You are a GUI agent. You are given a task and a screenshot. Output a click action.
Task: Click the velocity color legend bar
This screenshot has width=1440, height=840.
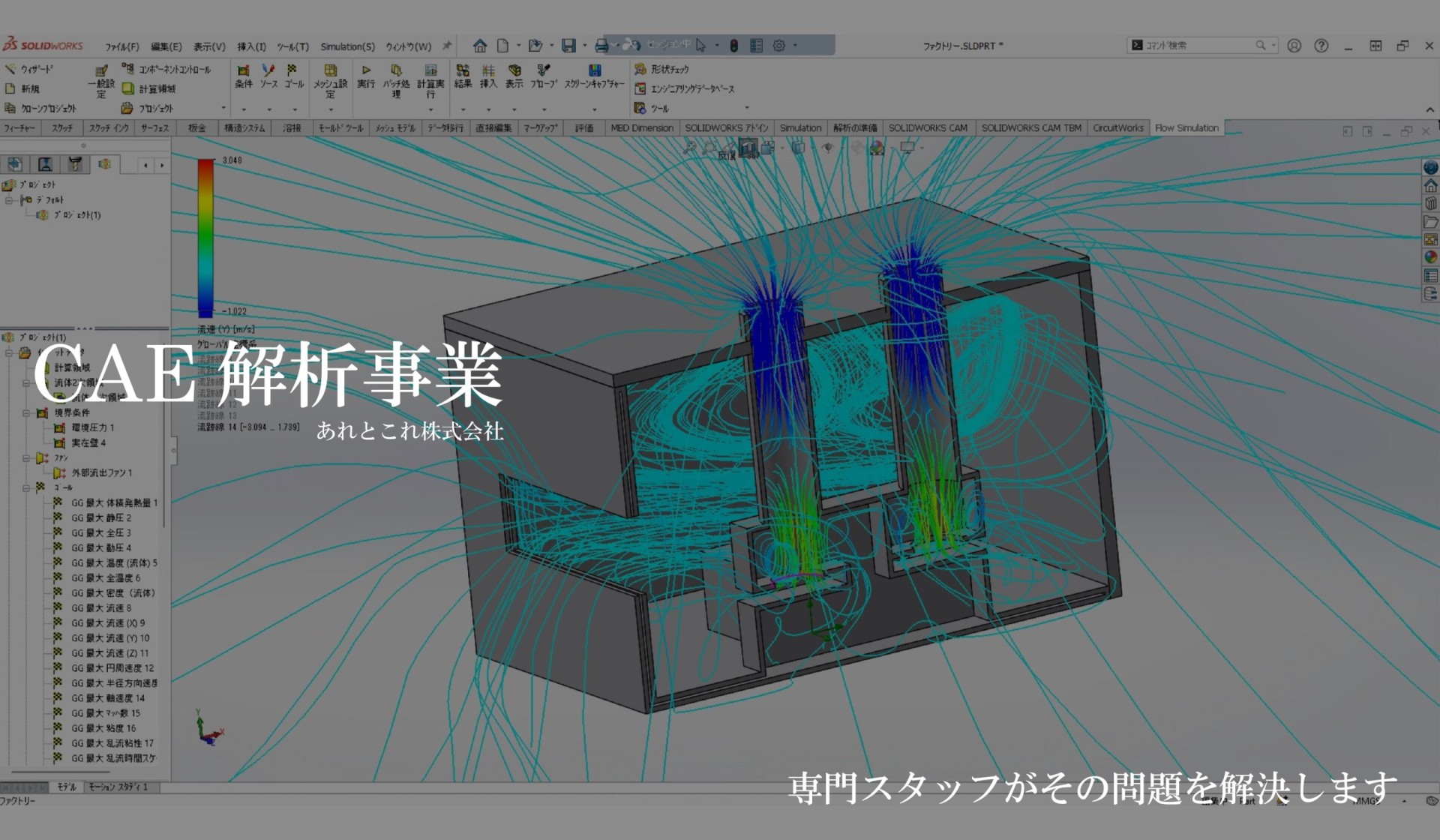205,237
